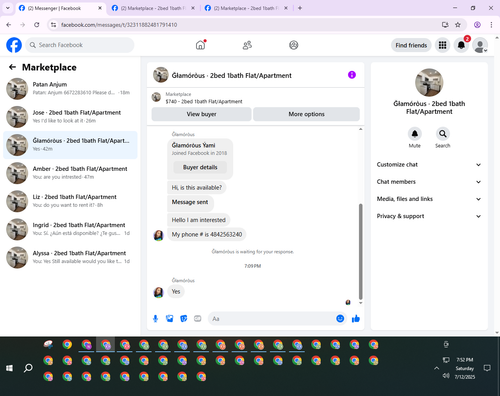Click 'My phone # is 4842563240' message
500x396 pixels.
(x=207, y=234)
